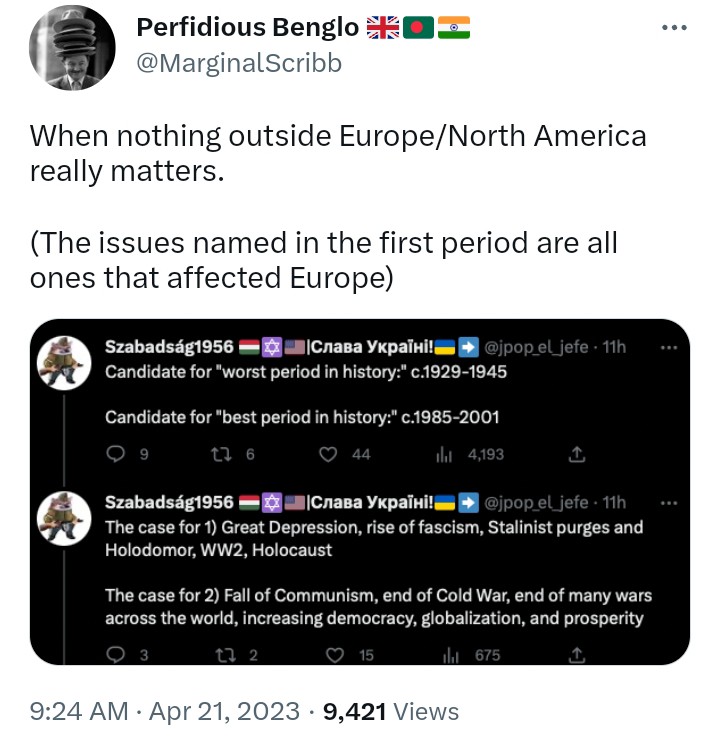
Task: Click reply icon with 3 replies
Action: tap(115, 655)
